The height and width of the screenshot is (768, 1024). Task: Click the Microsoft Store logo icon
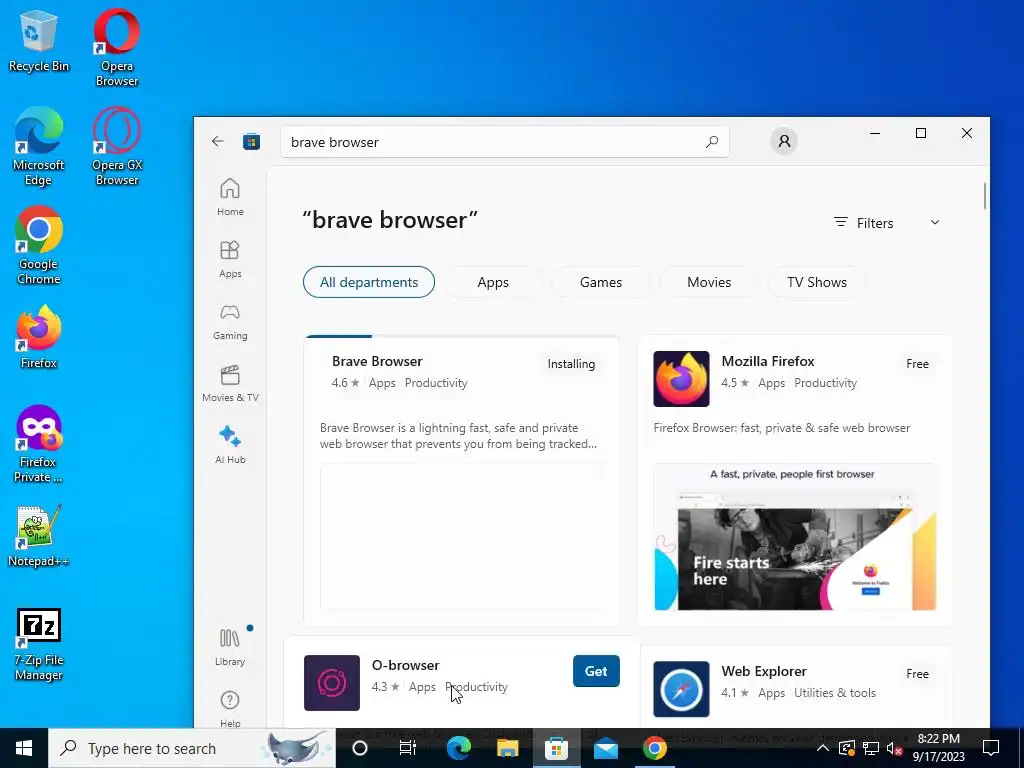point(251,142)
